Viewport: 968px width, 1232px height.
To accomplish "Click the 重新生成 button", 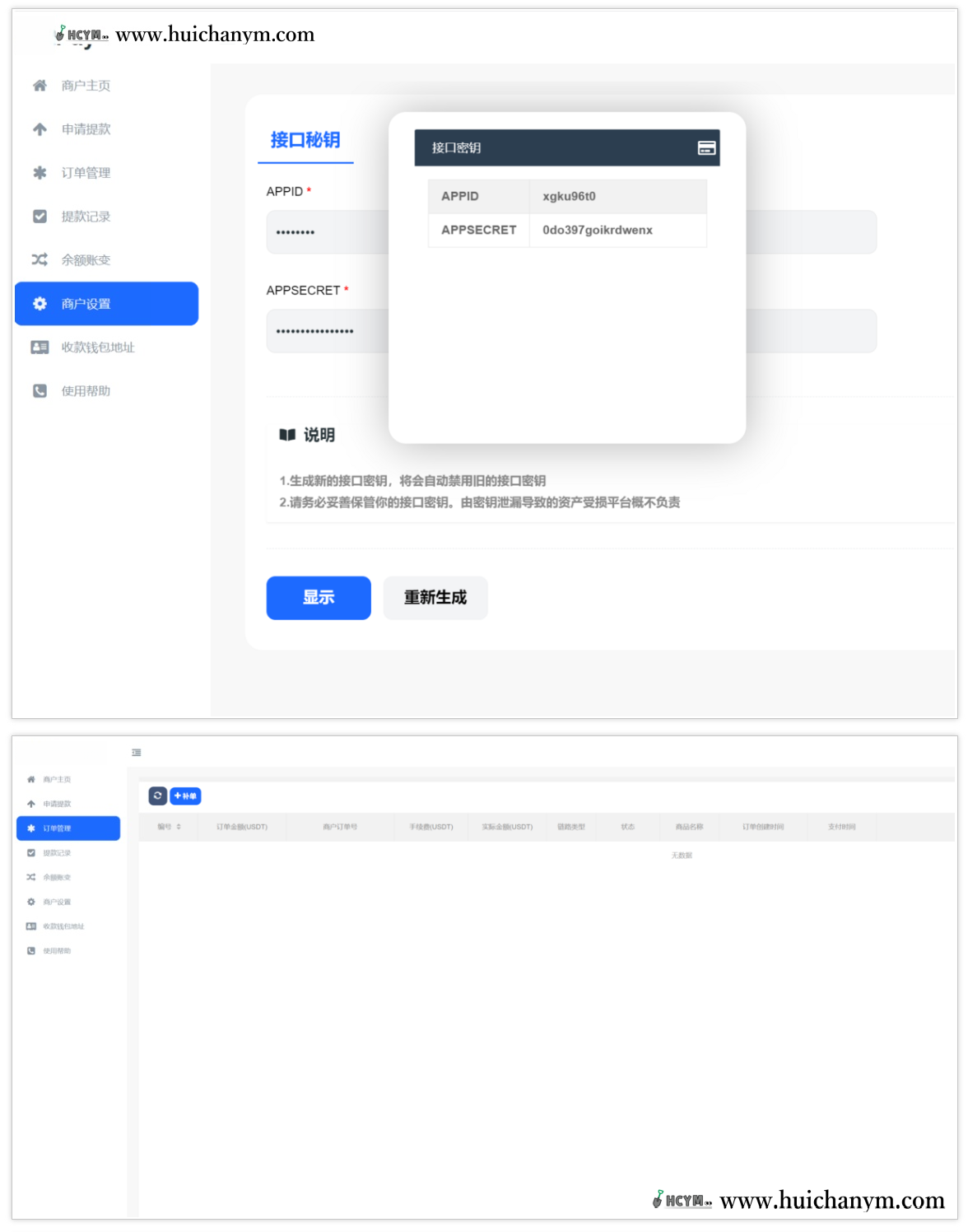I will pos(435,598).
